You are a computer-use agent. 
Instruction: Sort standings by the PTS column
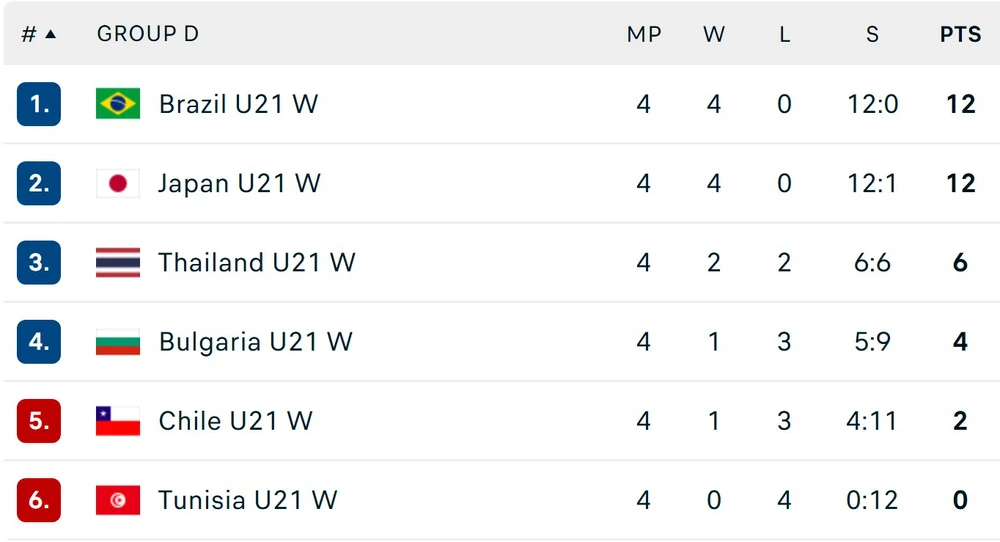tap(960, 34)
